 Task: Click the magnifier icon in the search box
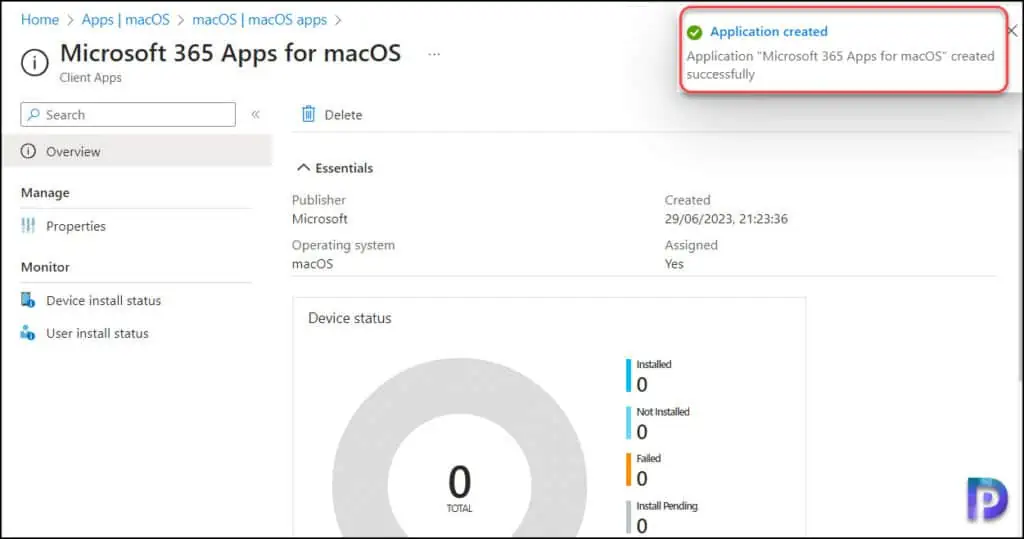coord(33,114)
